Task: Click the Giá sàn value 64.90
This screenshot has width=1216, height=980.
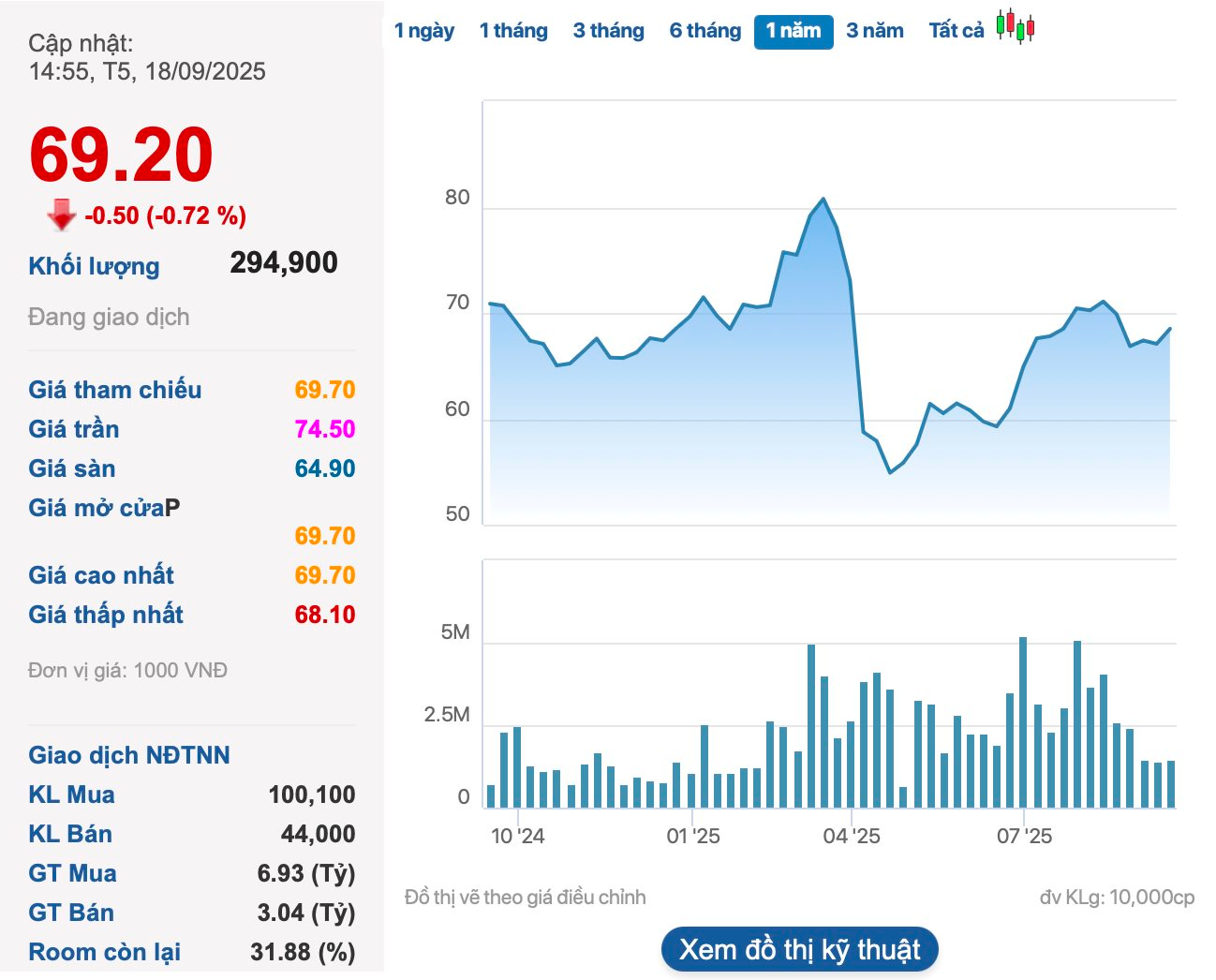Action: 324,468
